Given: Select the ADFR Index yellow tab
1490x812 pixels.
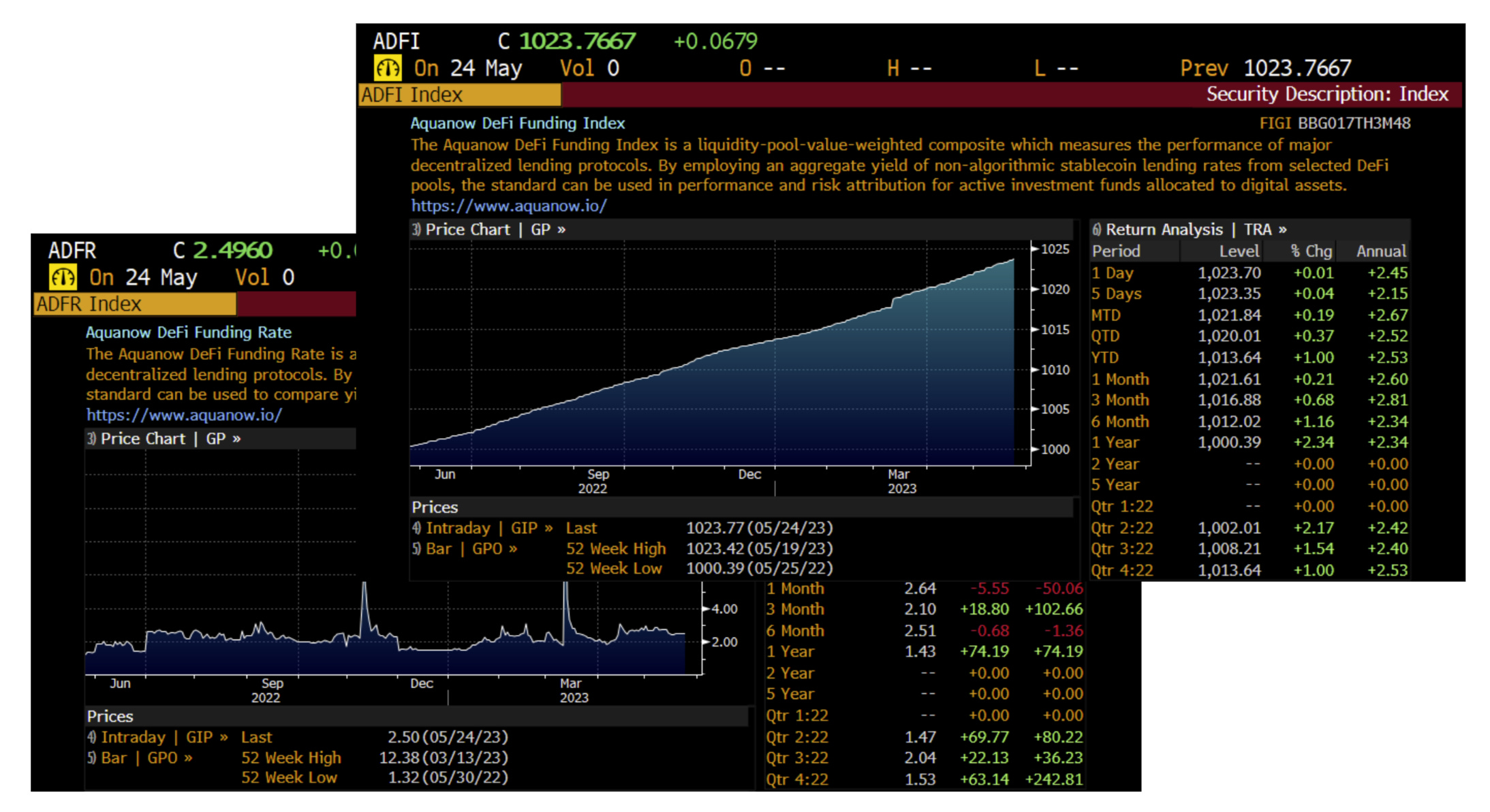Looking at the screenshot, I should pyautogui.click(x=134, y=304).
